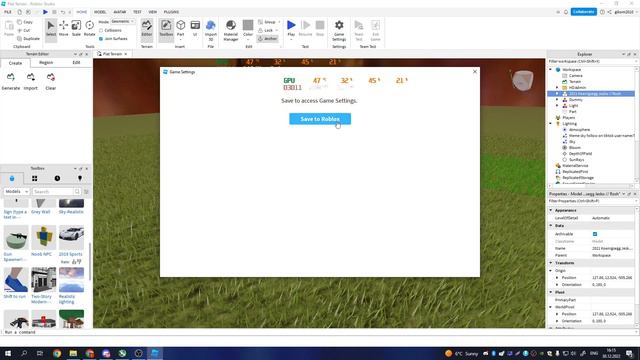
Task: Activate the Scale tool
Action: pyautogui.click(x=76, y=28)
